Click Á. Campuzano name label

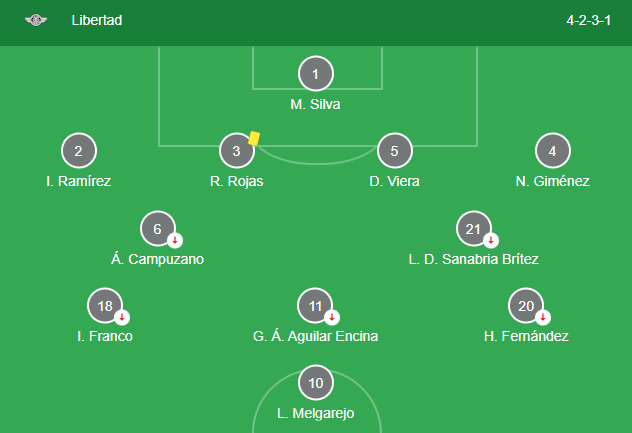158,259
